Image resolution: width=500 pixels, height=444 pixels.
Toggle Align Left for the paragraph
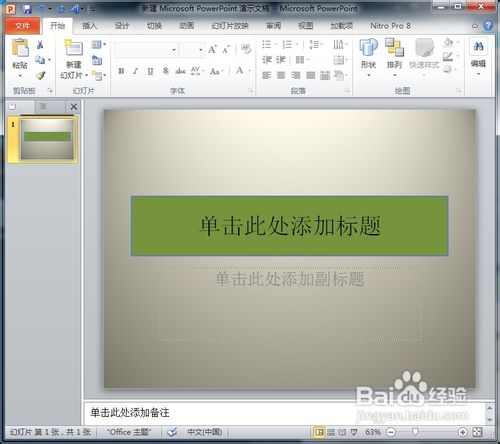click(x=266, y=75)
